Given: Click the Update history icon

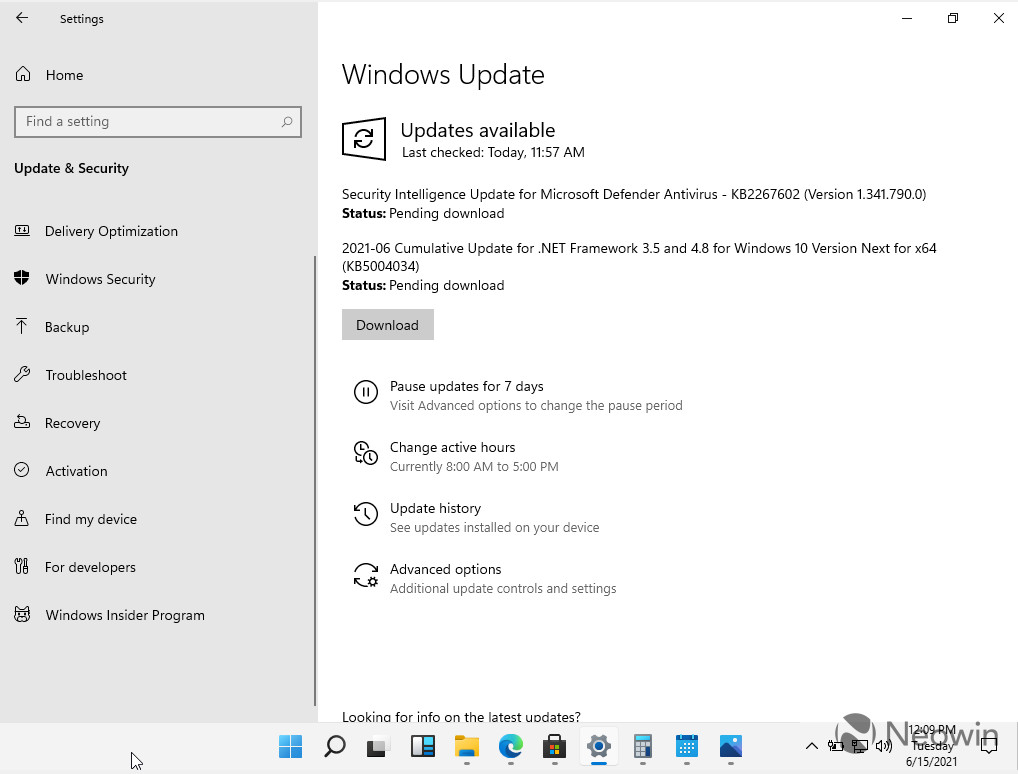Looking at the screenshot, I should point(366,516).
